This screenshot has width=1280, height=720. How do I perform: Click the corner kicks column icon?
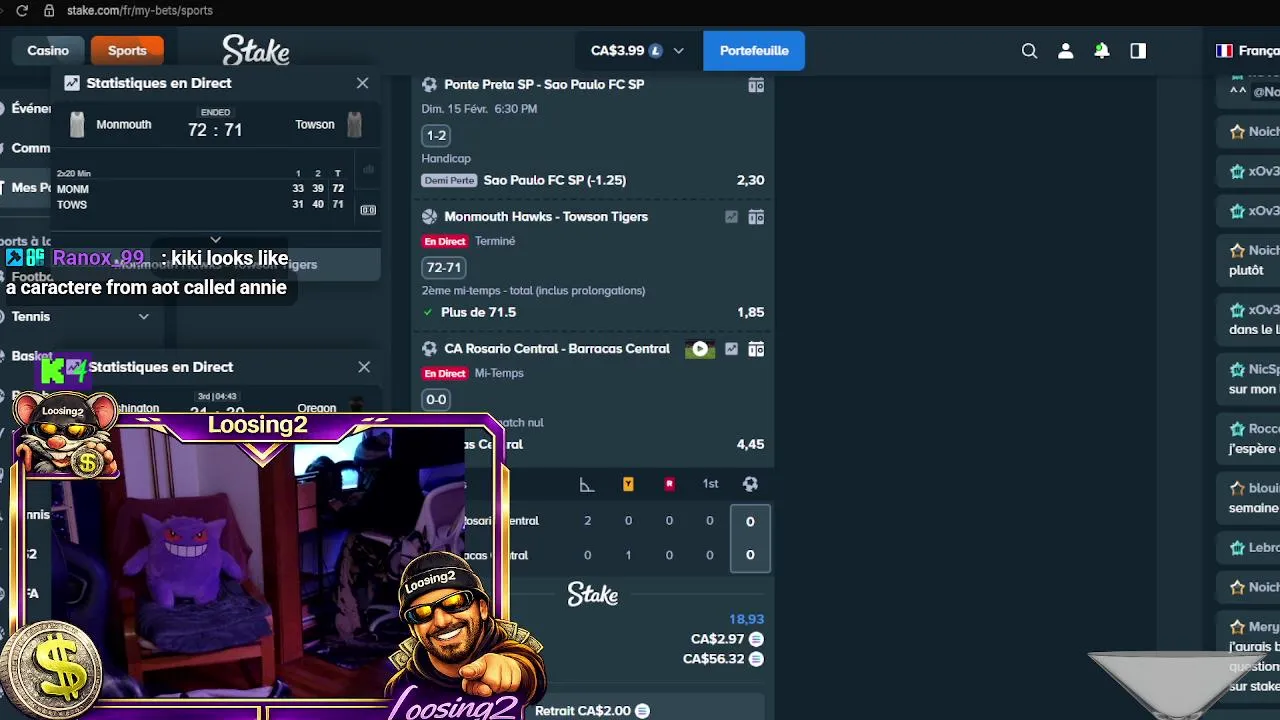point(587,484)
